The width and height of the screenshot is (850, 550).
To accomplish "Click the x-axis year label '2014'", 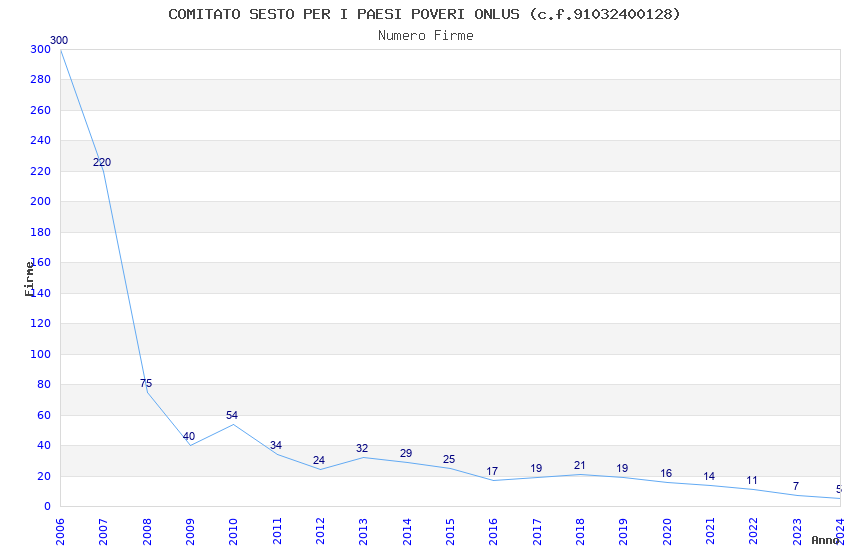I will [x=407, y=531].
